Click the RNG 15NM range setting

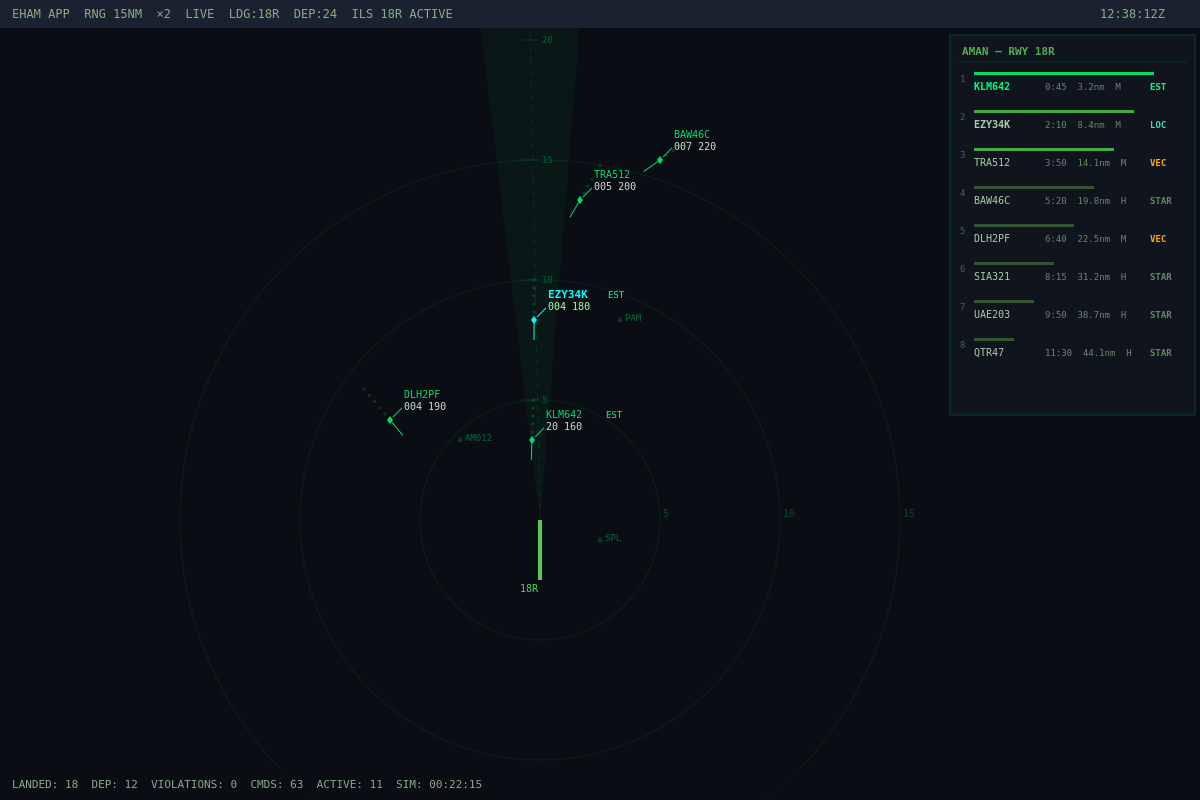(x=113, y=14)
